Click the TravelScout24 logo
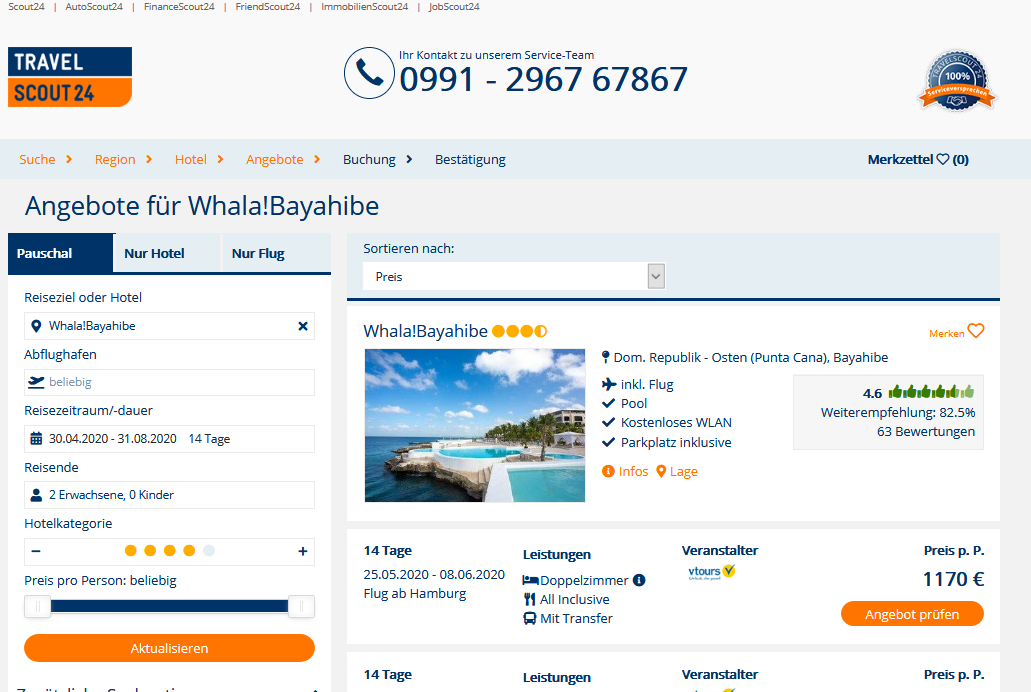1031x692 pixels. (70, 77)
